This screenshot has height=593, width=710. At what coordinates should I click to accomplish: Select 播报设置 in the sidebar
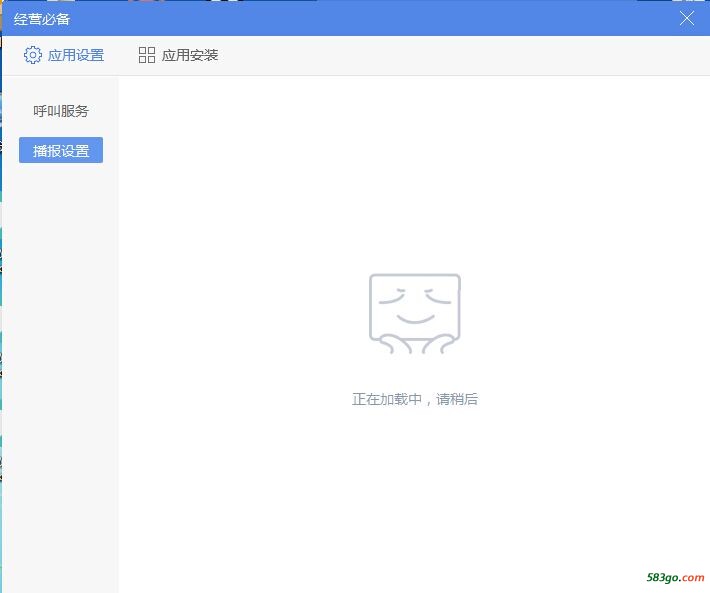61,150
